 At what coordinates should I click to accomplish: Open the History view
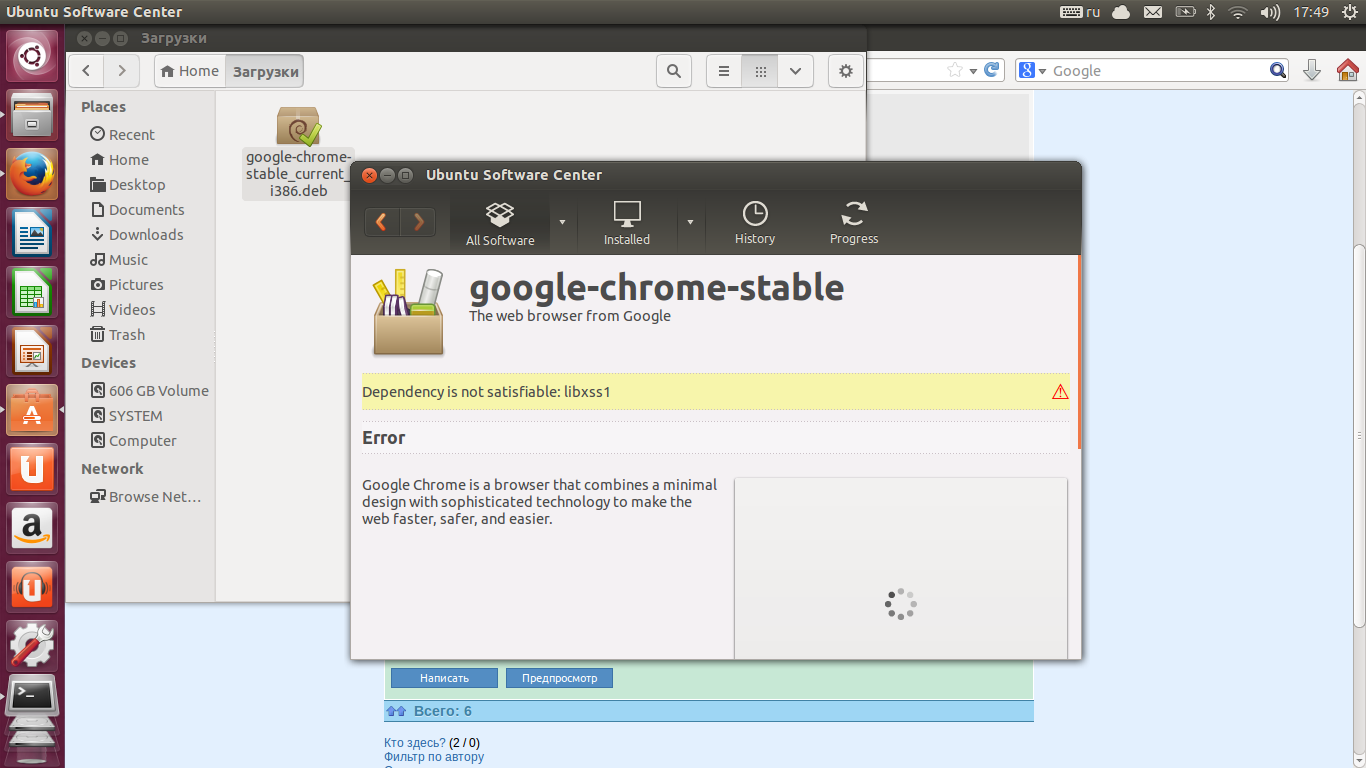coord(755,223)
